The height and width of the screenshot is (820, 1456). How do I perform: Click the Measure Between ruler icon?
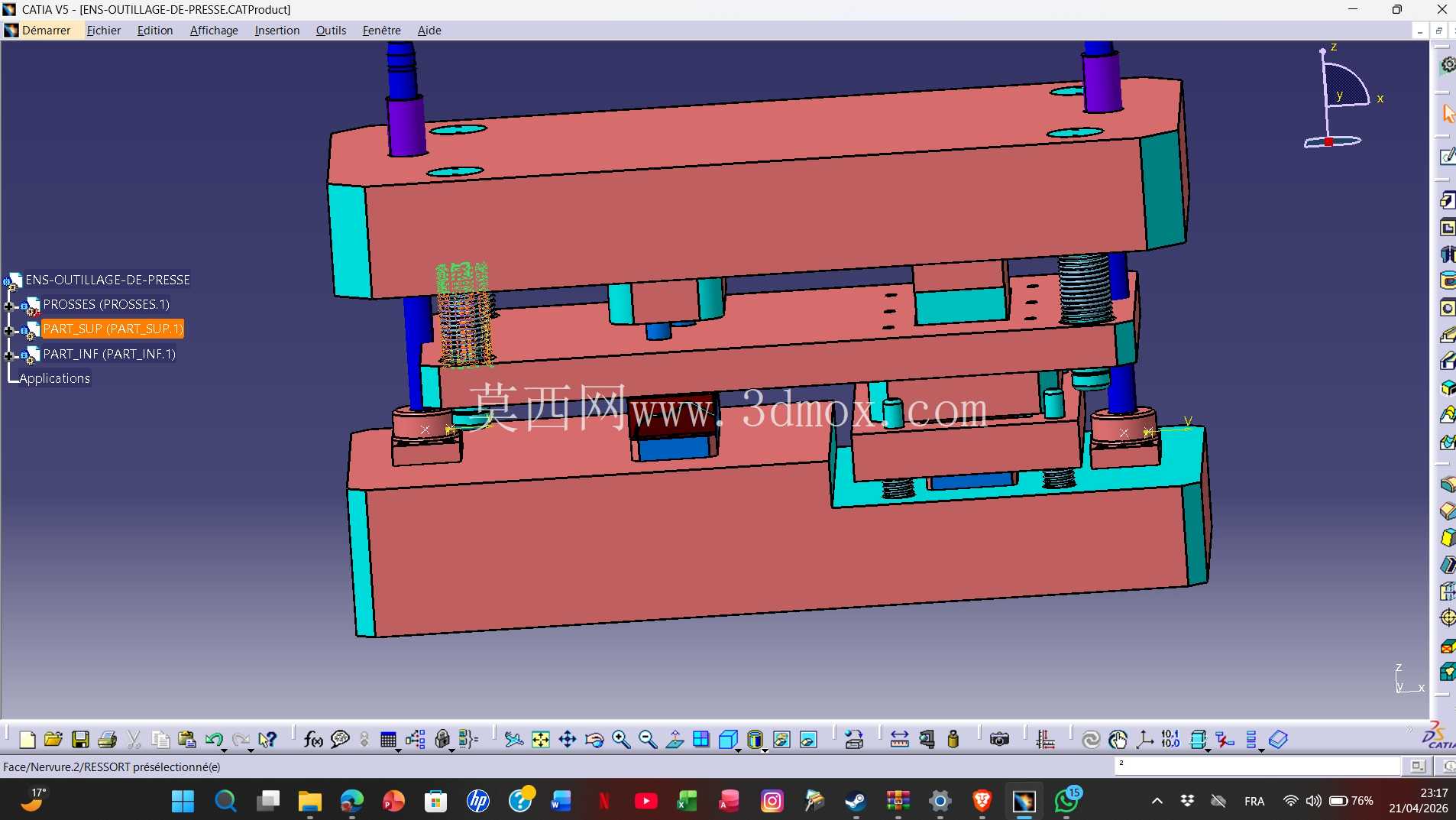[x=900, y=739]
